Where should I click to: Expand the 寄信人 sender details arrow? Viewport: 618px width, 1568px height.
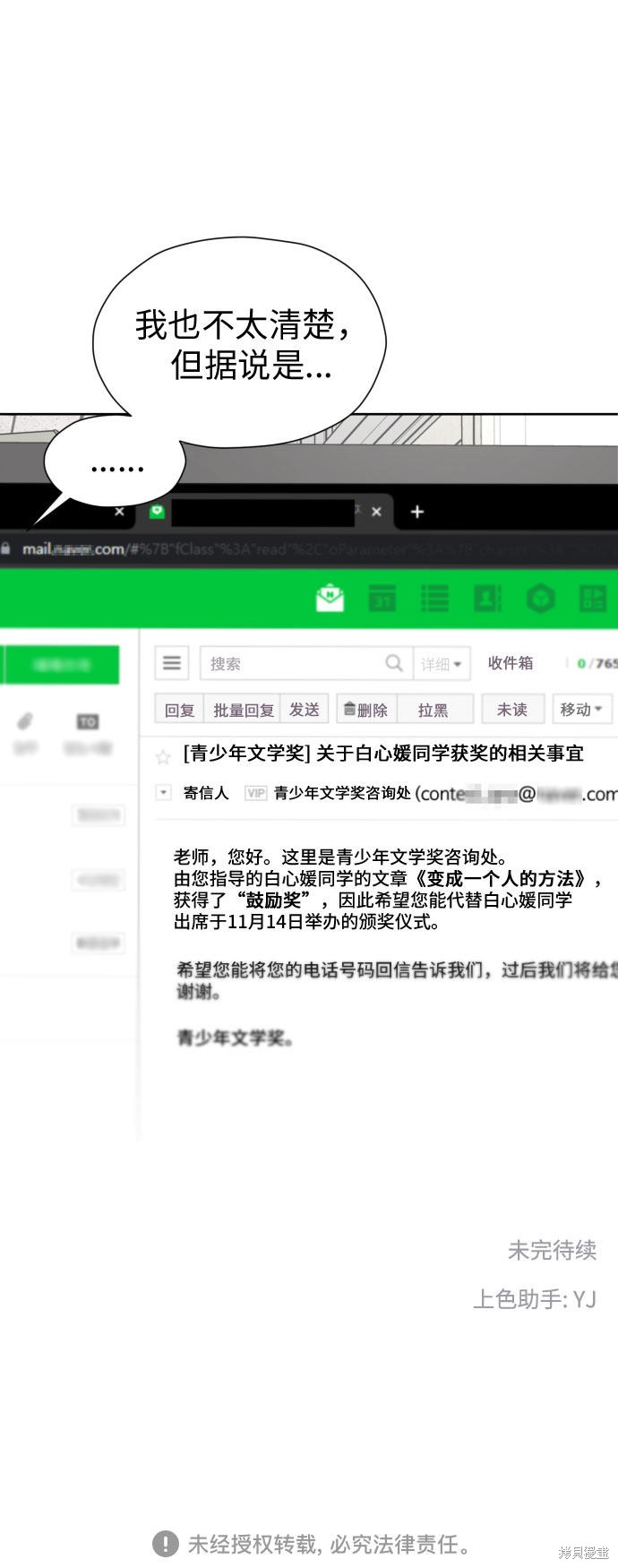(x=163, y=792)
